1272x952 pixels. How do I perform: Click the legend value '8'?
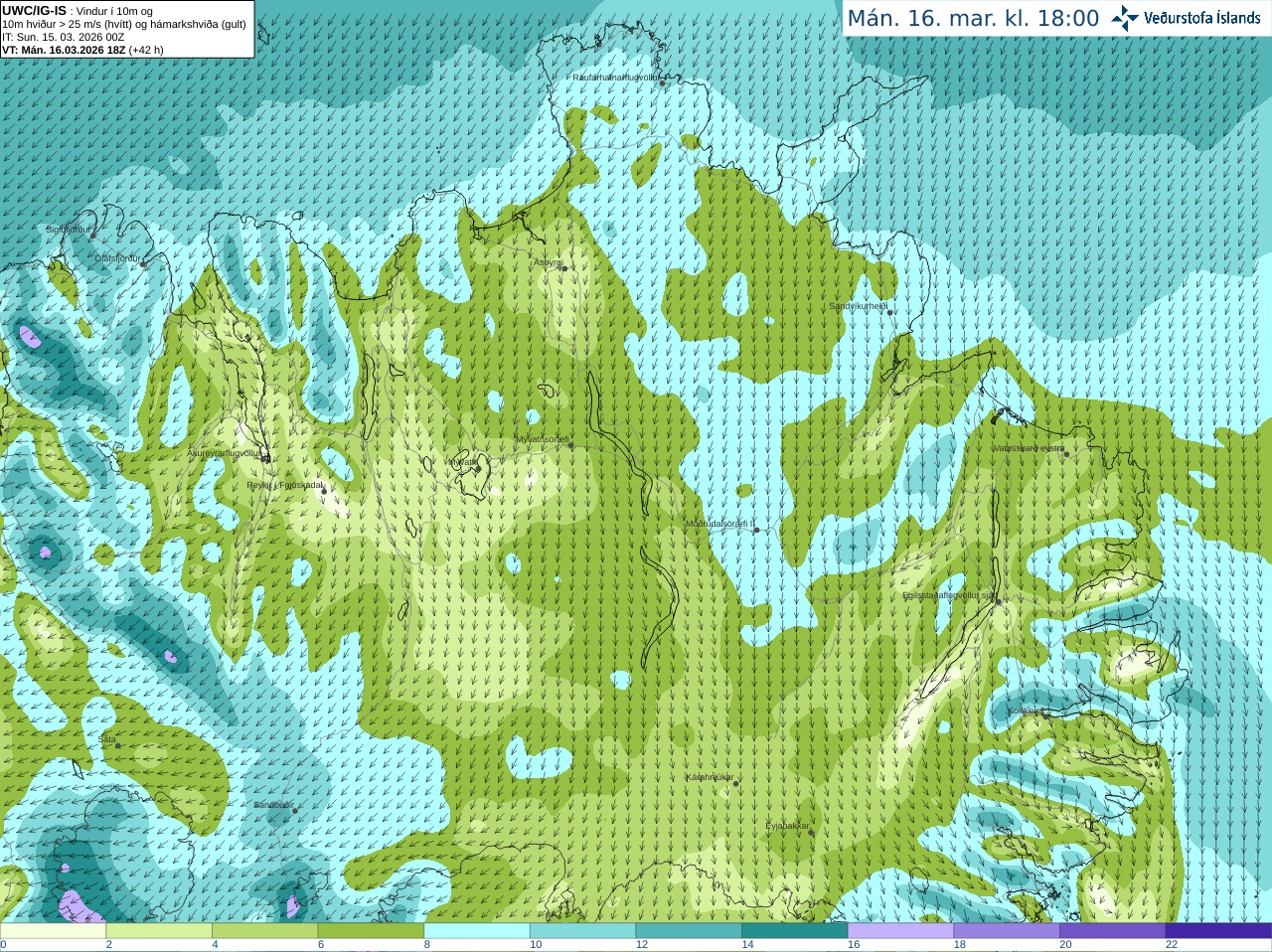(427, 945)
